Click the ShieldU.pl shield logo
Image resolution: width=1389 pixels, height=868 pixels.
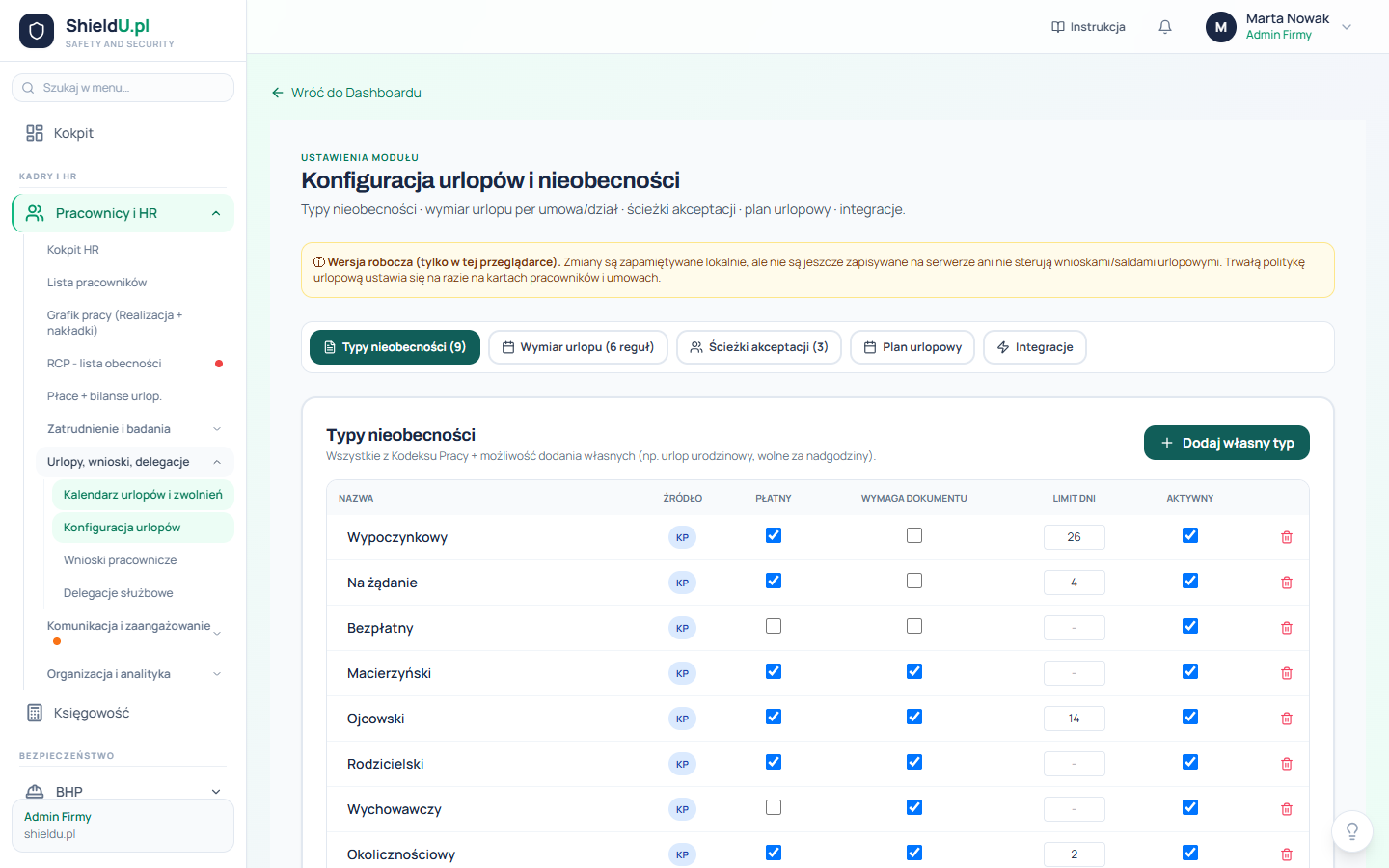pos(37,31)
